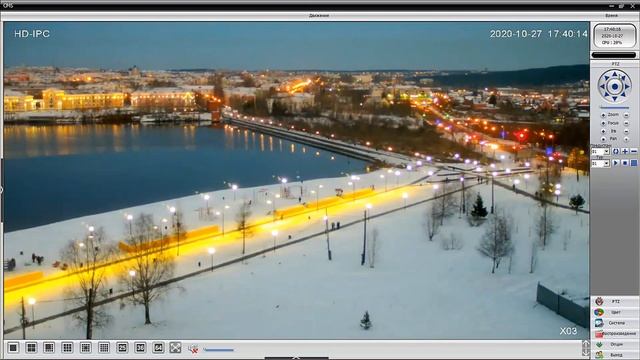The image size is (640, 360).
Task: Move camera up-left with PTZ diagonal arrow
Action: pyautogui.click(x=606, y=78)
